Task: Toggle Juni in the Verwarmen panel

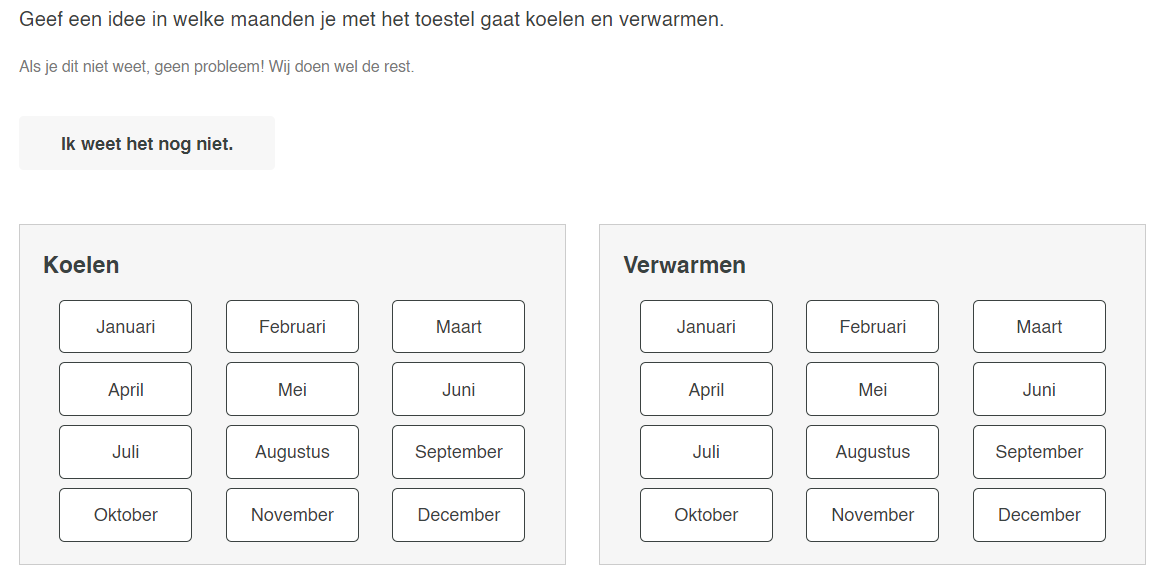Action: [x=1039, y=389]
